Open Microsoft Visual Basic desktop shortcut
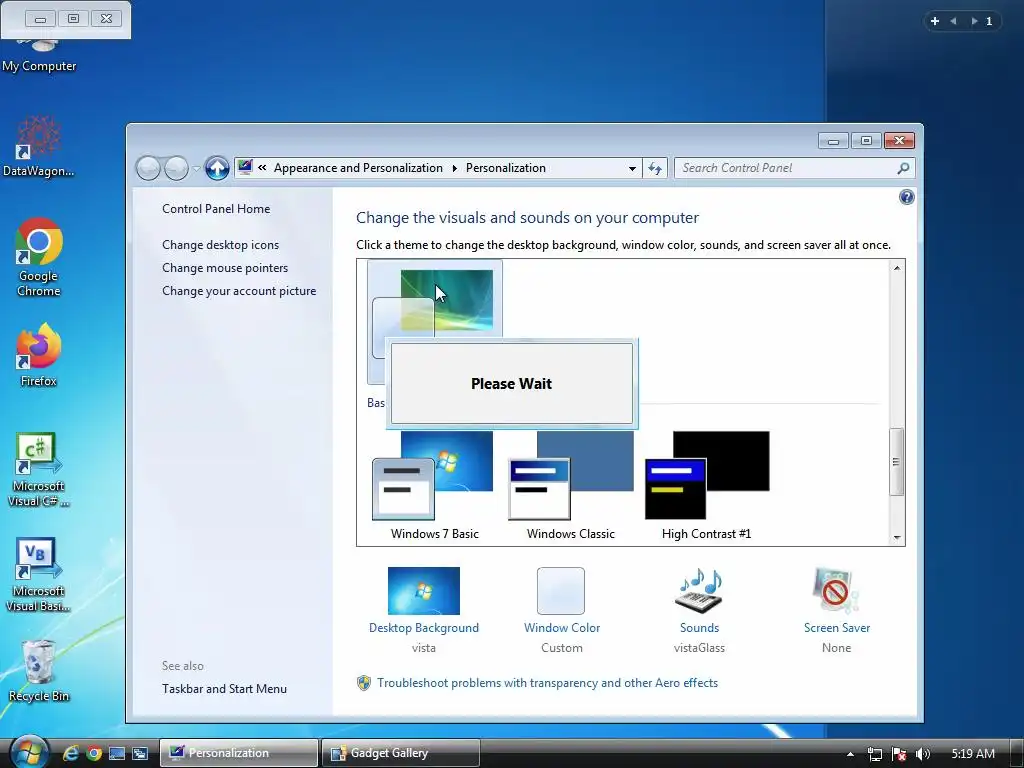1024x768 pixels. coord(38,574)
